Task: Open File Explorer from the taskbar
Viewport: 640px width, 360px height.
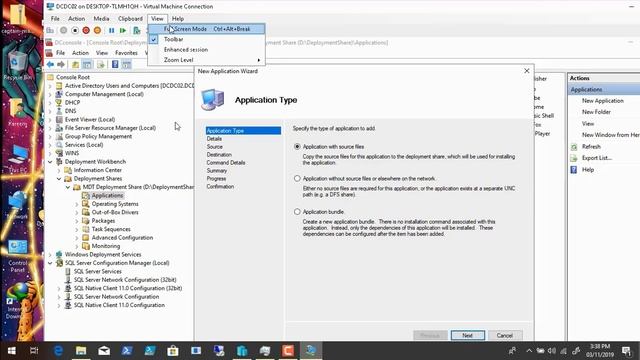Action: (81, 351)
